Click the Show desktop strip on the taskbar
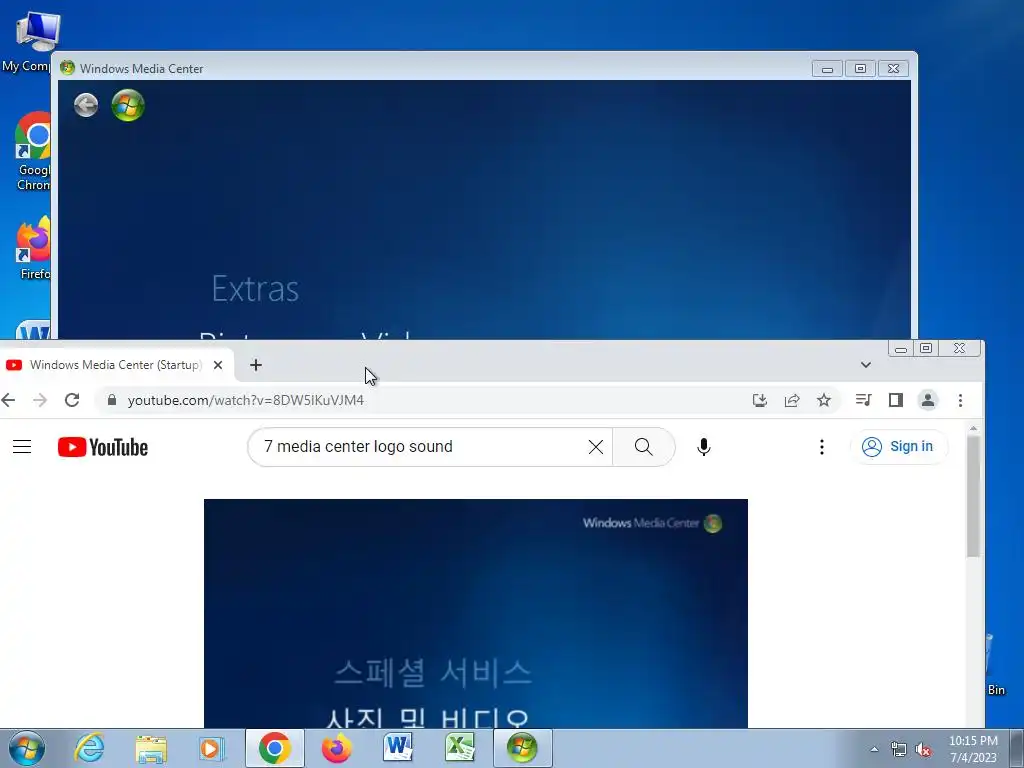The height and width of the screenshot is (768, 1024). pos(1017,749)
